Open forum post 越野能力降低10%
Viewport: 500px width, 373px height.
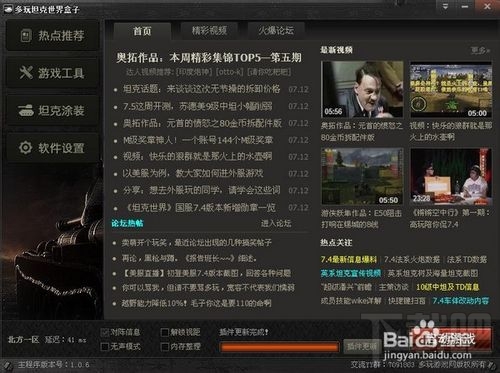tap(197, 303)
